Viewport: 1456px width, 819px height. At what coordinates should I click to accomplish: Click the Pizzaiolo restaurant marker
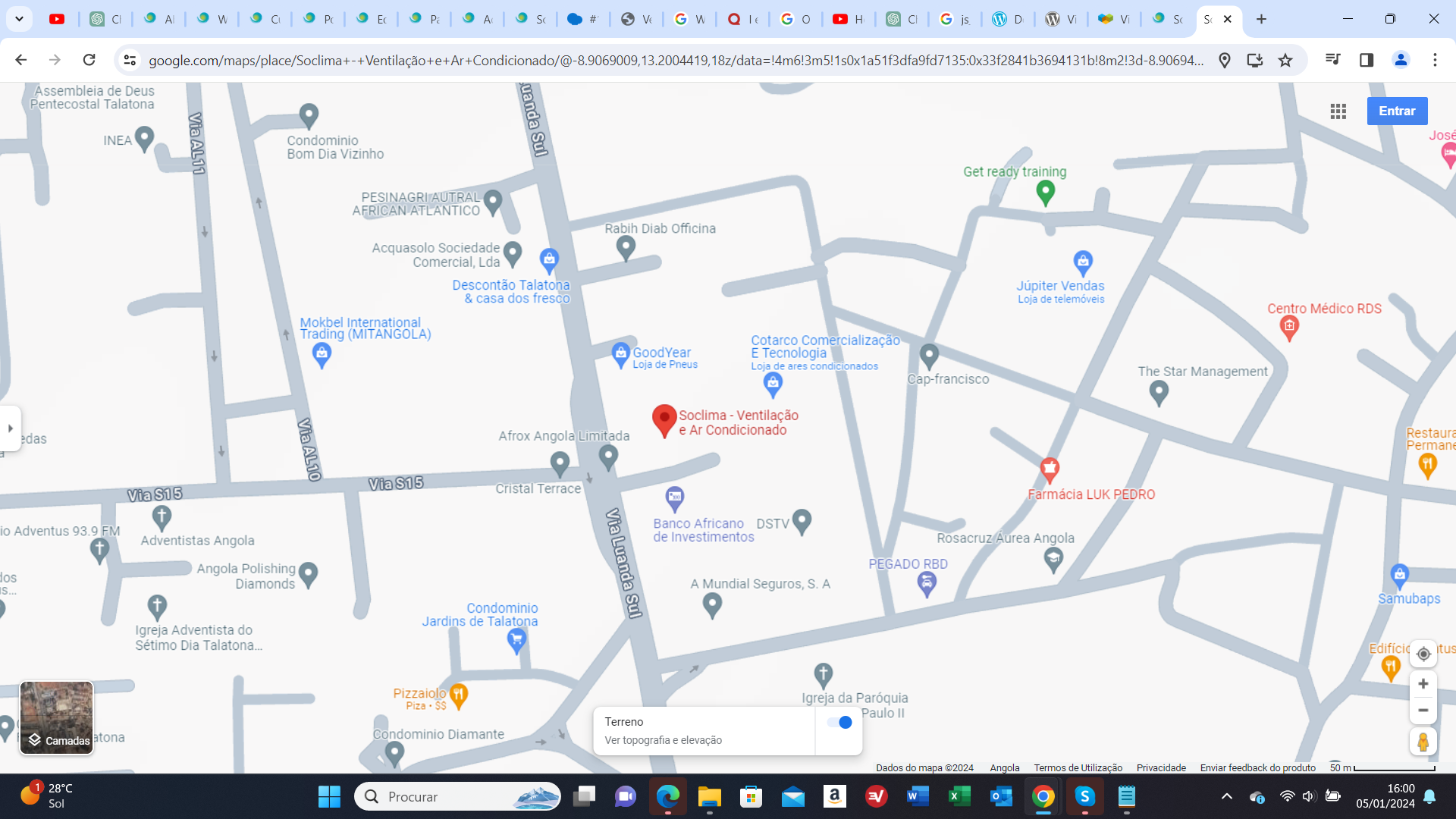459,694
